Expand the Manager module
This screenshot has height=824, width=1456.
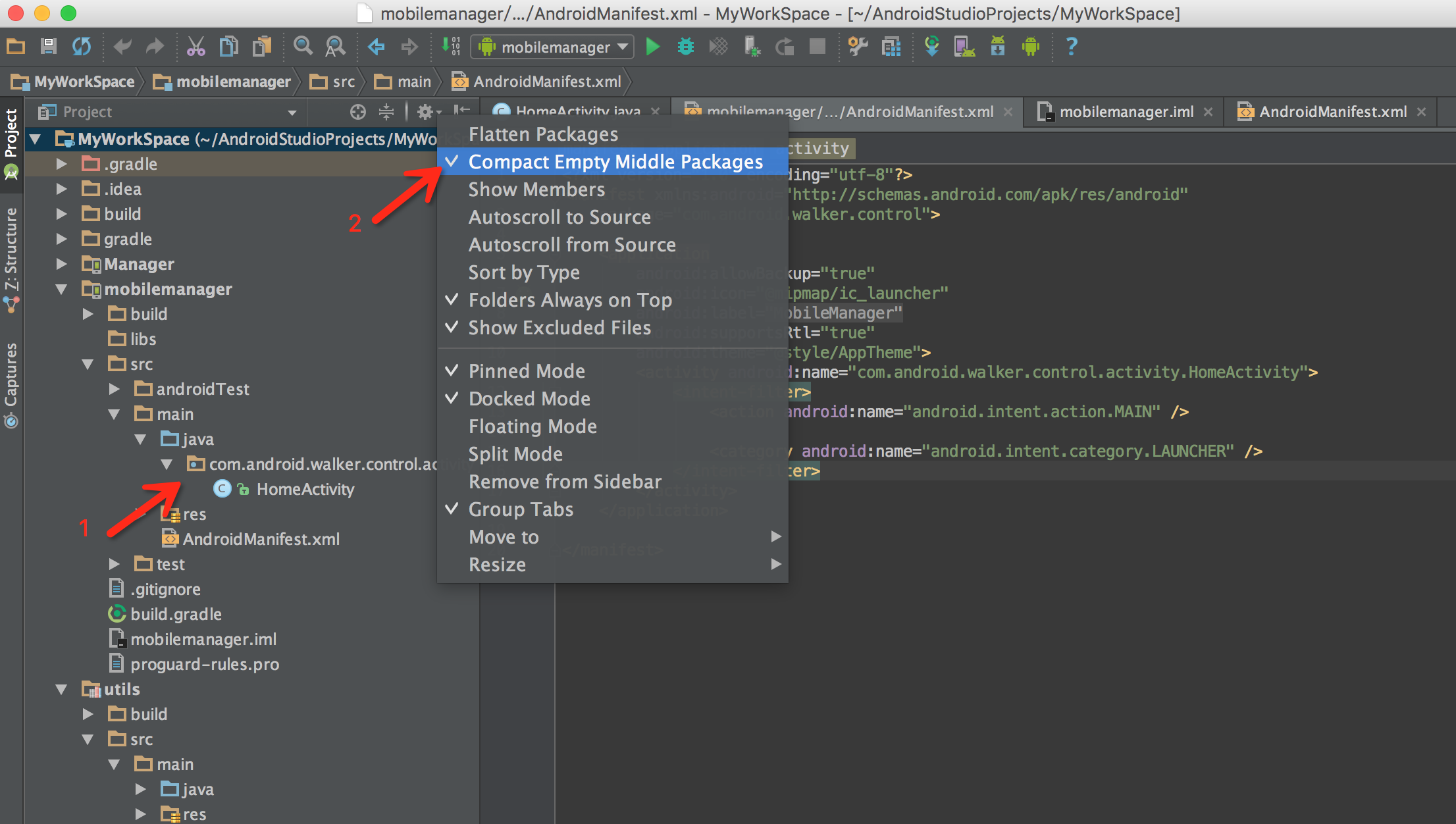click(61, 264)
